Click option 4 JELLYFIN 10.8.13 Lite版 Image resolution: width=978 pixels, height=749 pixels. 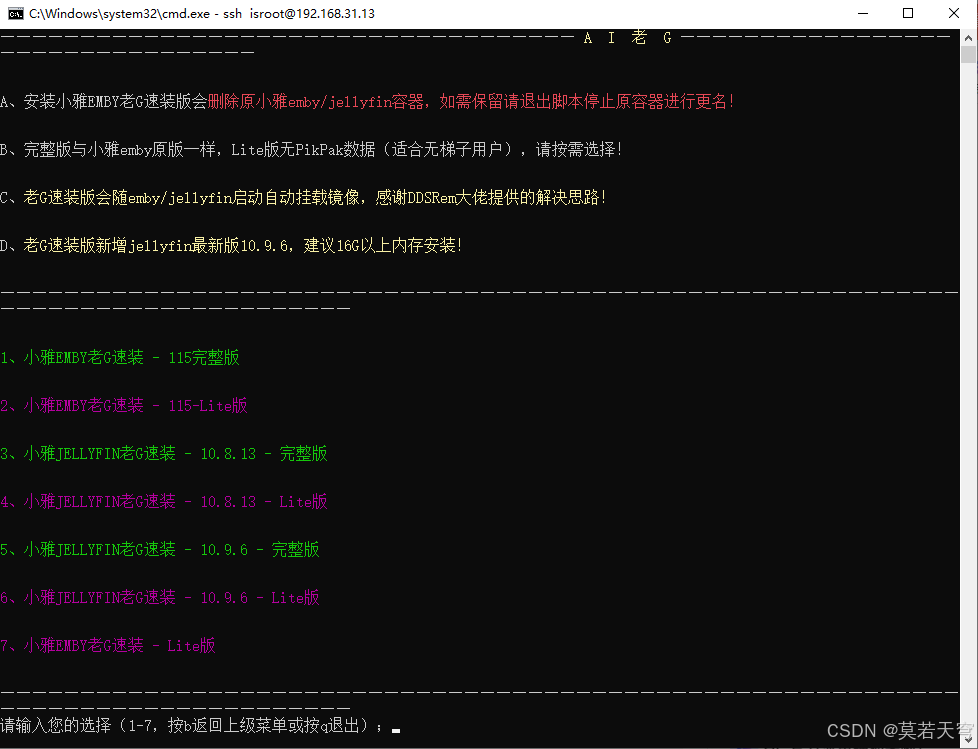coord(164,501)
